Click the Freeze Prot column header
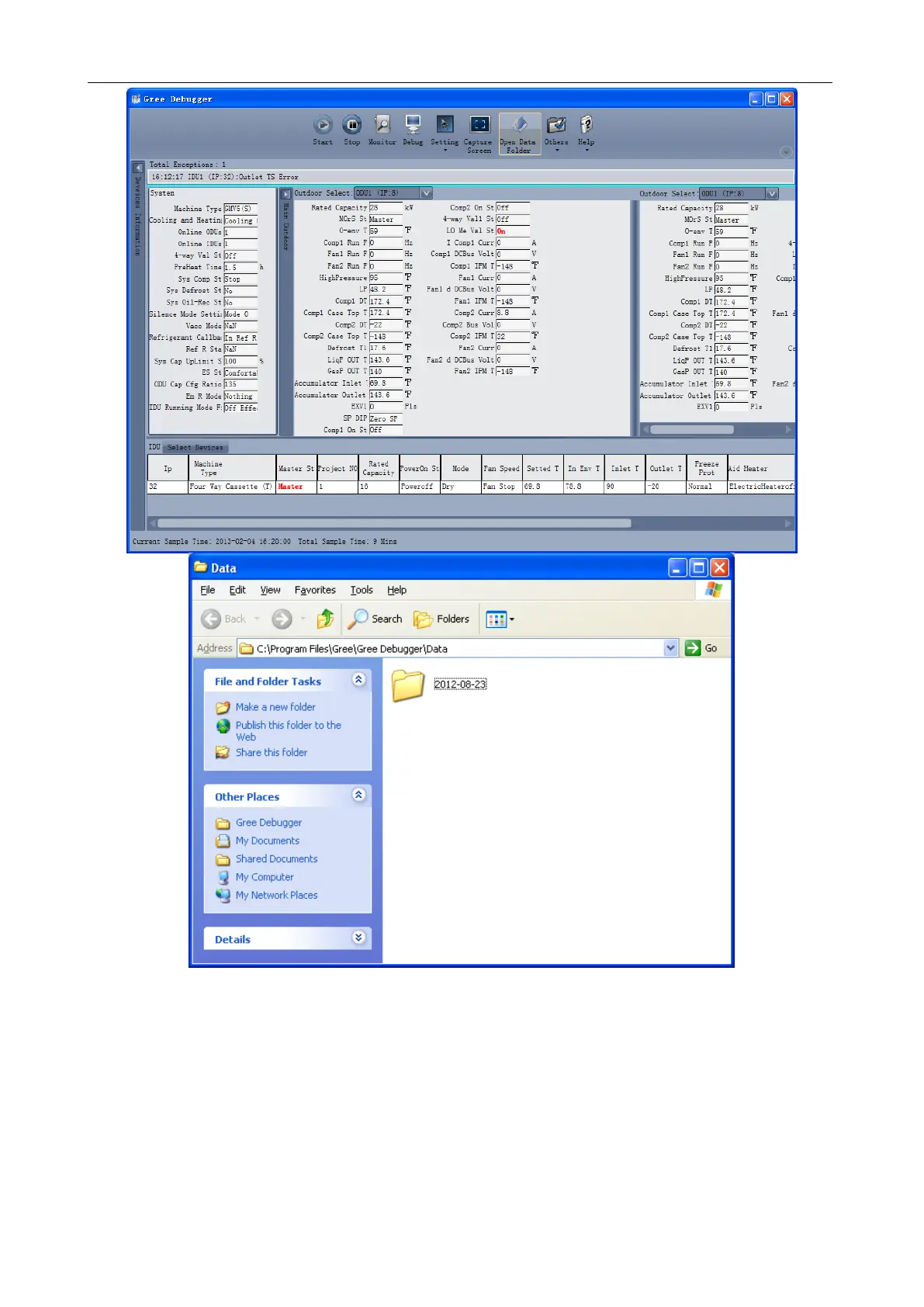Viewport: 924px width, 1307px height. click(706, 468)
